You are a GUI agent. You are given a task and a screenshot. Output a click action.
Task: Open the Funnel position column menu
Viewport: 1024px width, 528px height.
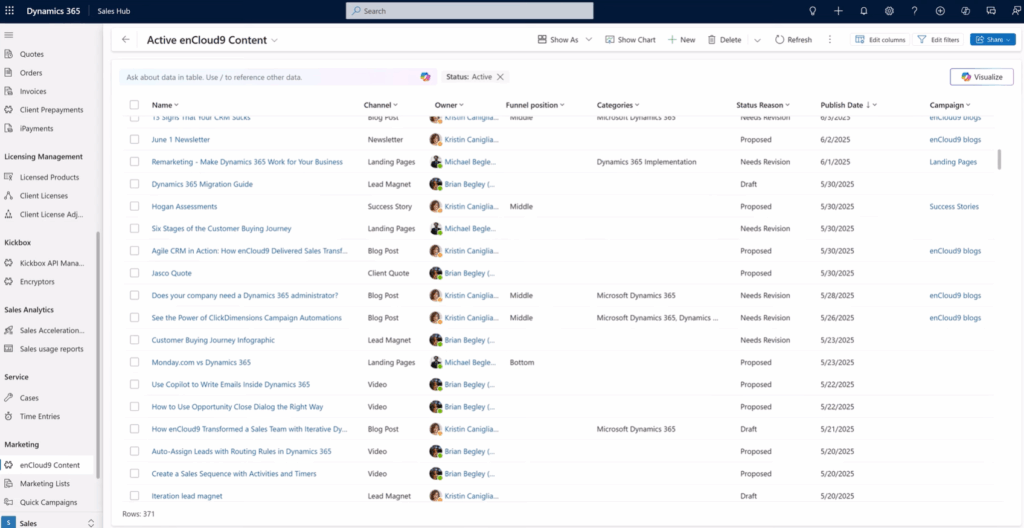[535, 105]
